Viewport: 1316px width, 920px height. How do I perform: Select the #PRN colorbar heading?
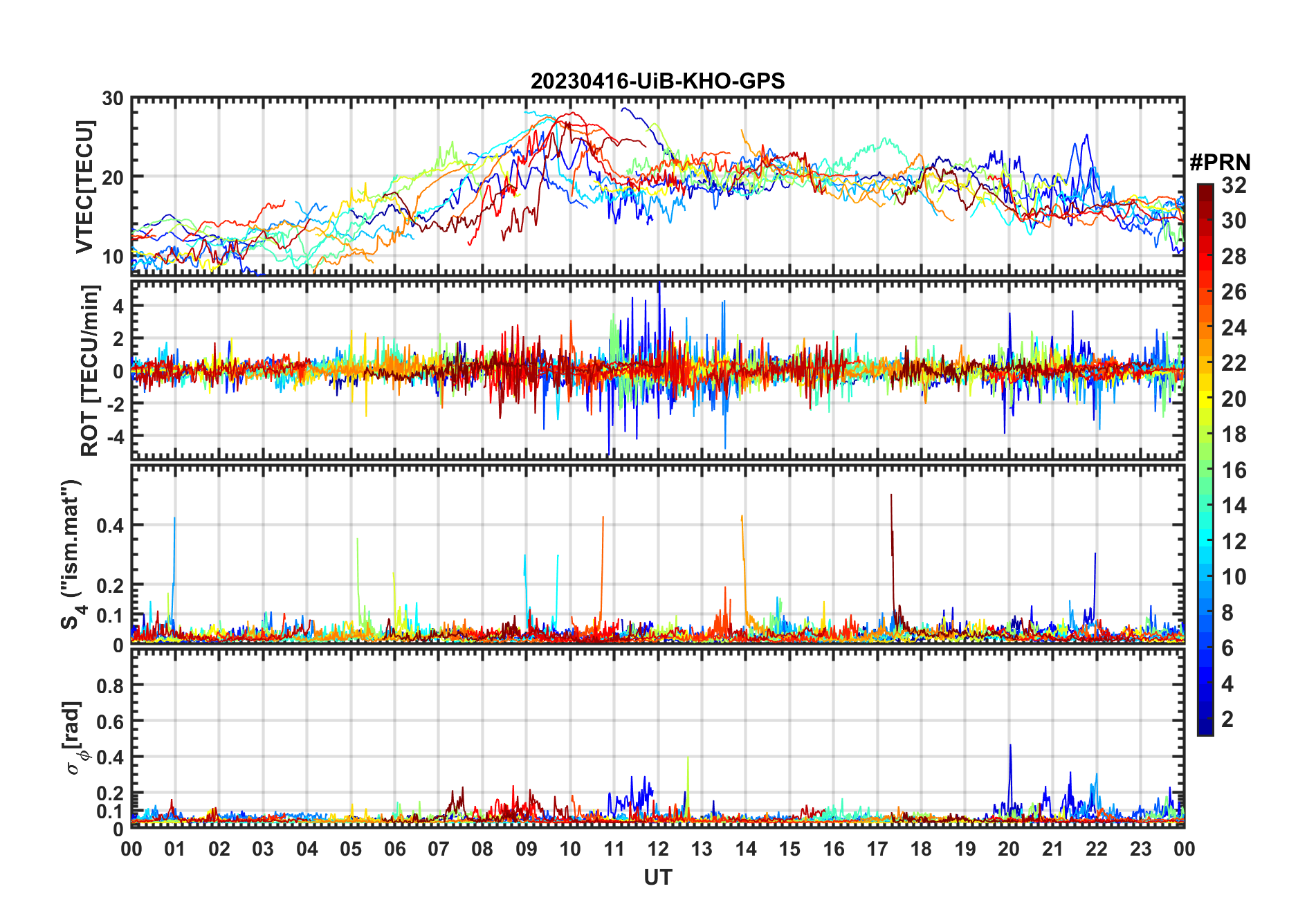pos(1221,163)
